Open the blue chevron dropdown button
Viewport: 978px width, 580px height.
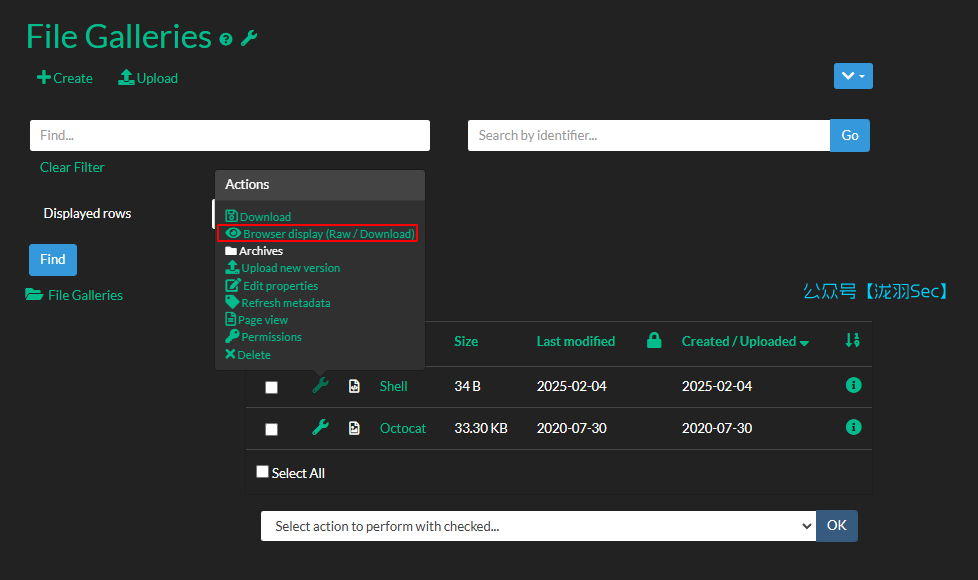pyautogui.click(x=853, y=76)
